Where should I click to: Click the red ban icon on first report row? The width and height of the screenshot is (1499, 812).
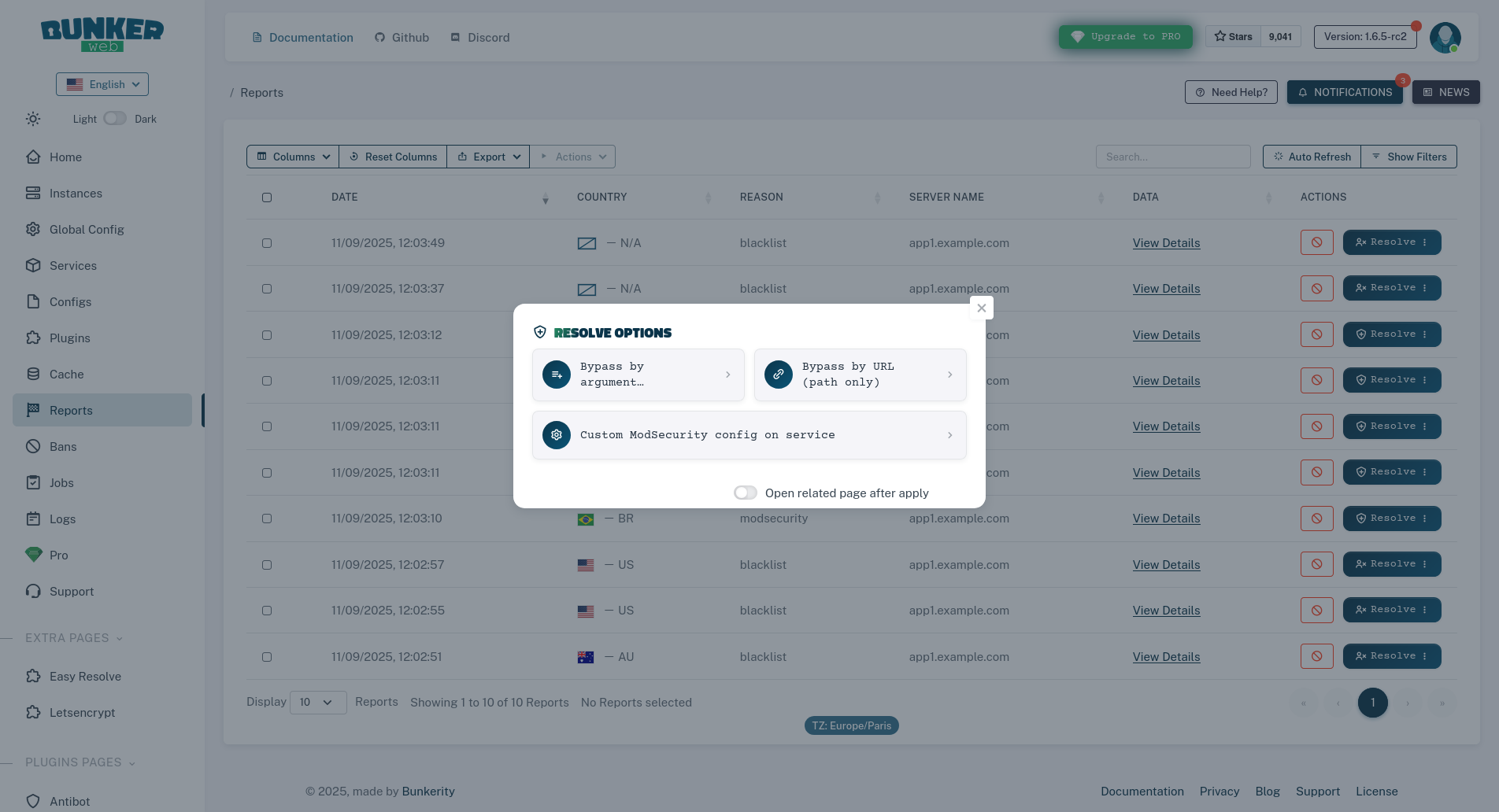[x=1316, y=242]
